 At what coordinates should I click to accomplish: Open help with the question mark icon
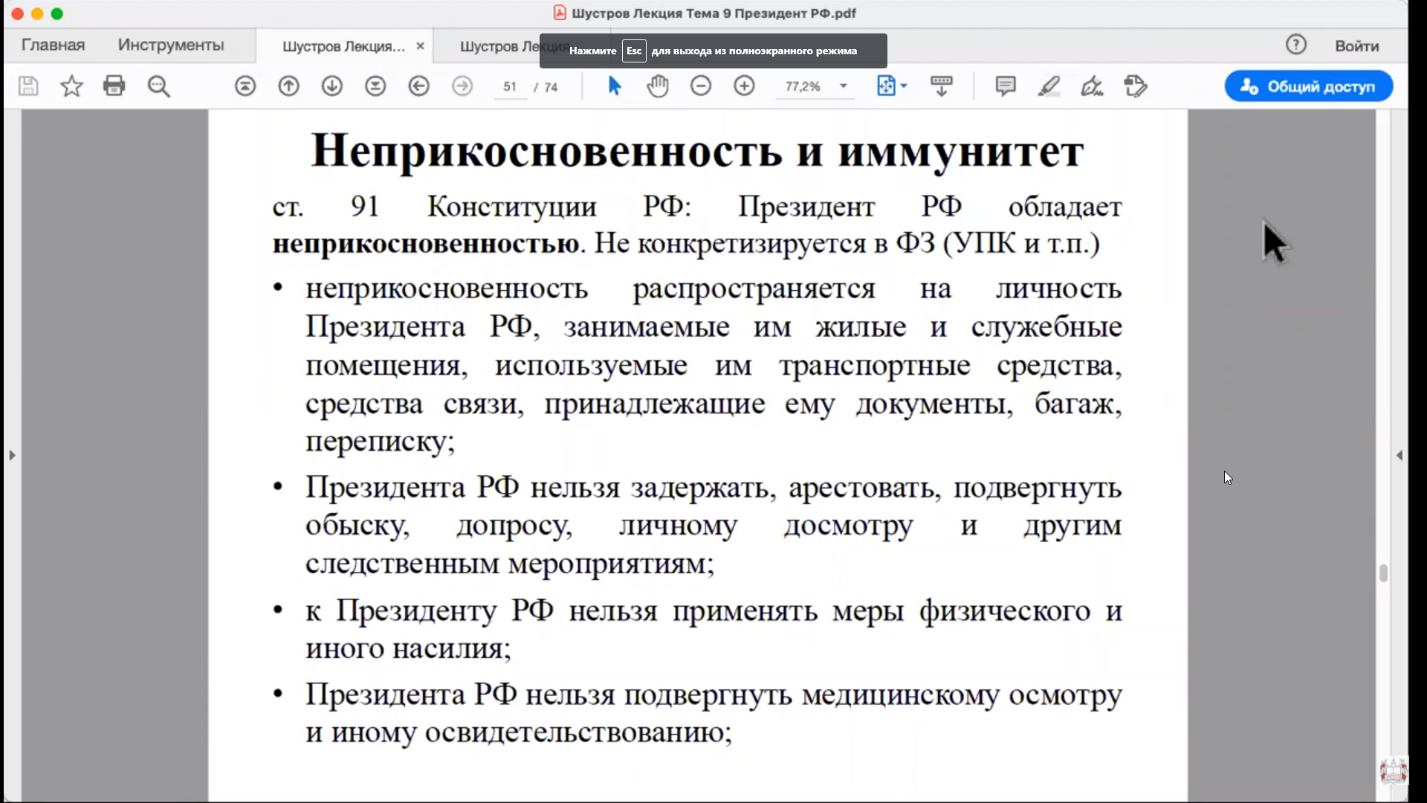click(x=1296, y=45)
